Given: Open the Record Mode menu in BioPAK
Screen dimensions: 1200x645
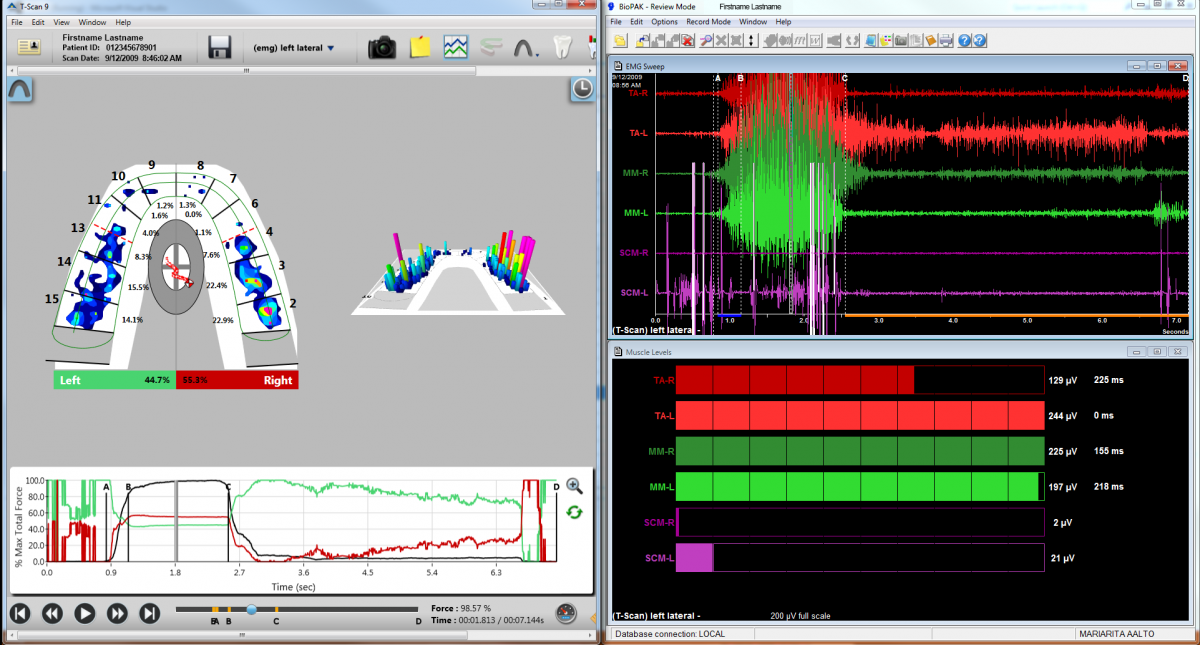Looking at the screenshot, I should (x=707, y=21).
